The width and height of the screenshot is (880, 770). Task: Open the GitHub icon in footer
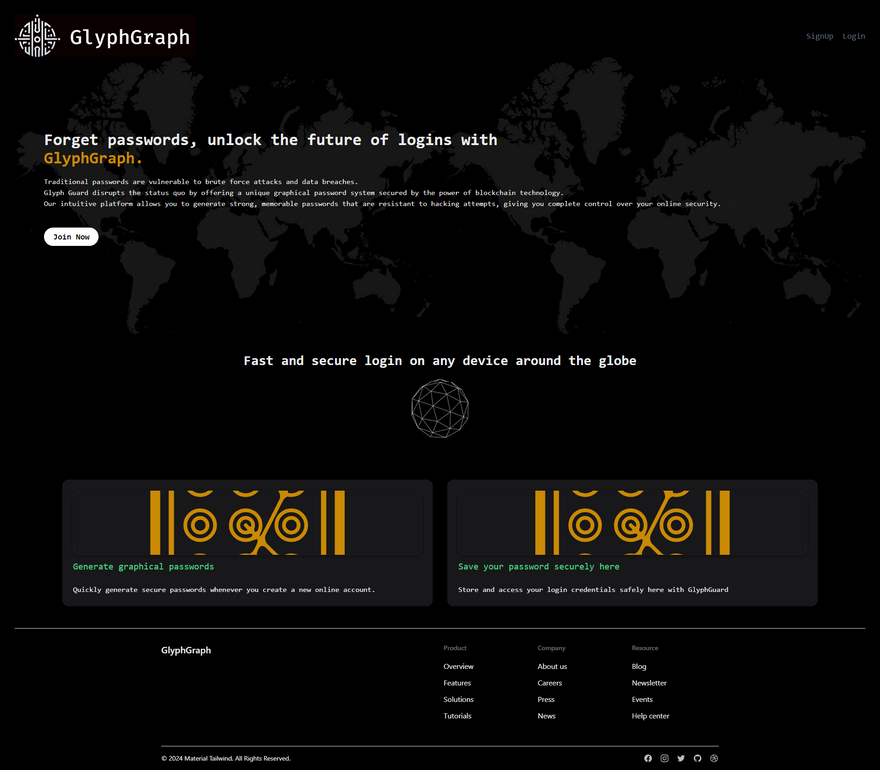pos(697,758)
